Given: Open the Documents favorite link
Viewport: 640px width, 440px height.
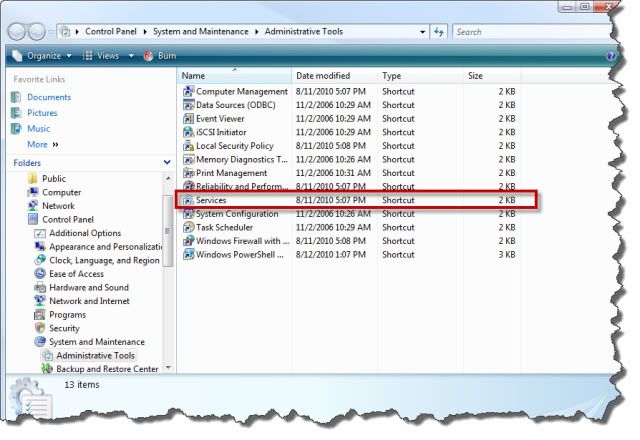Looking at the screenshot, I should pyautogui.click(x=49, y=97).
